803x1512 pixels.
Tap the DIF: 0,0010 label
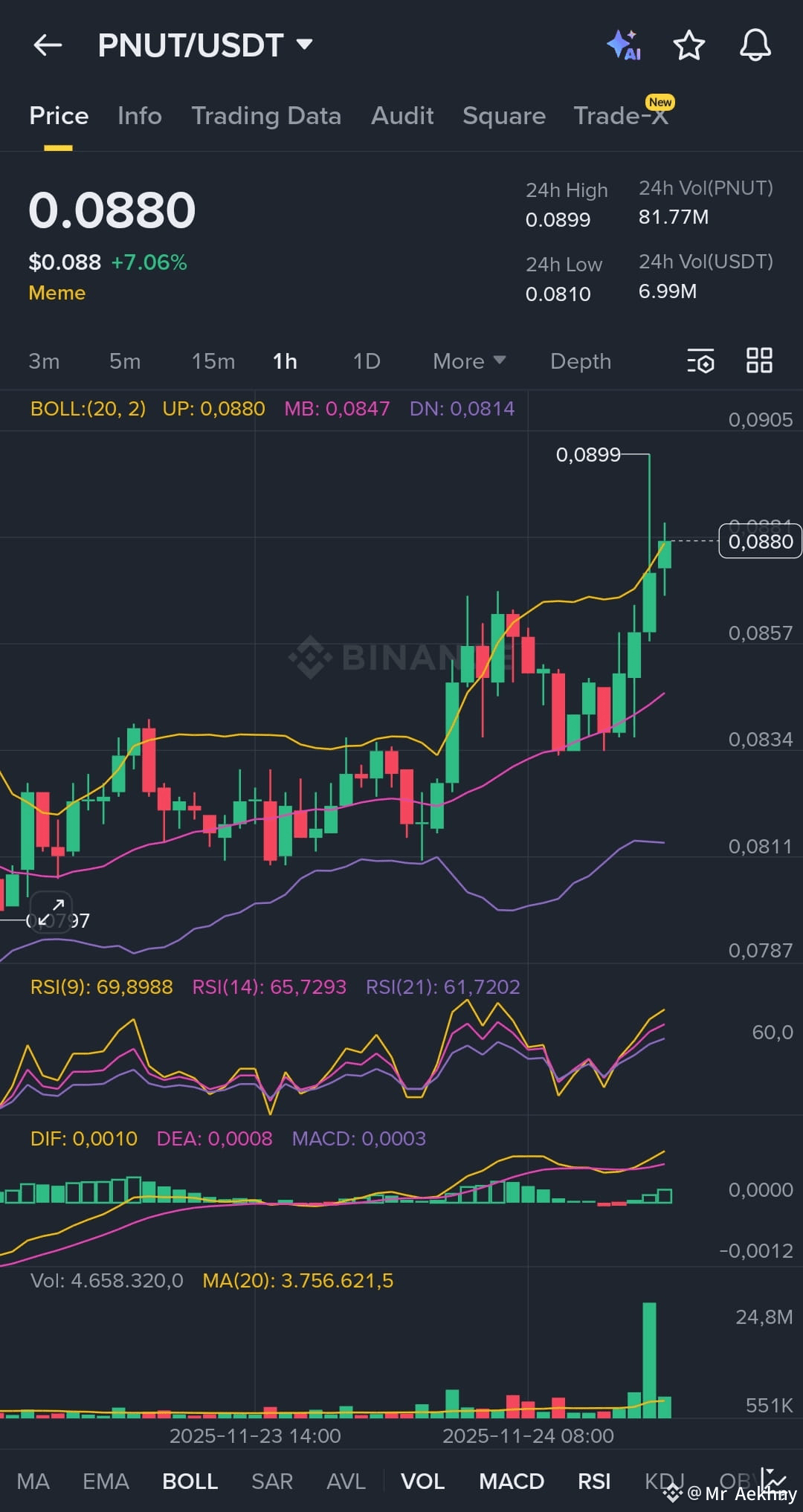(x=84, y=1139)
